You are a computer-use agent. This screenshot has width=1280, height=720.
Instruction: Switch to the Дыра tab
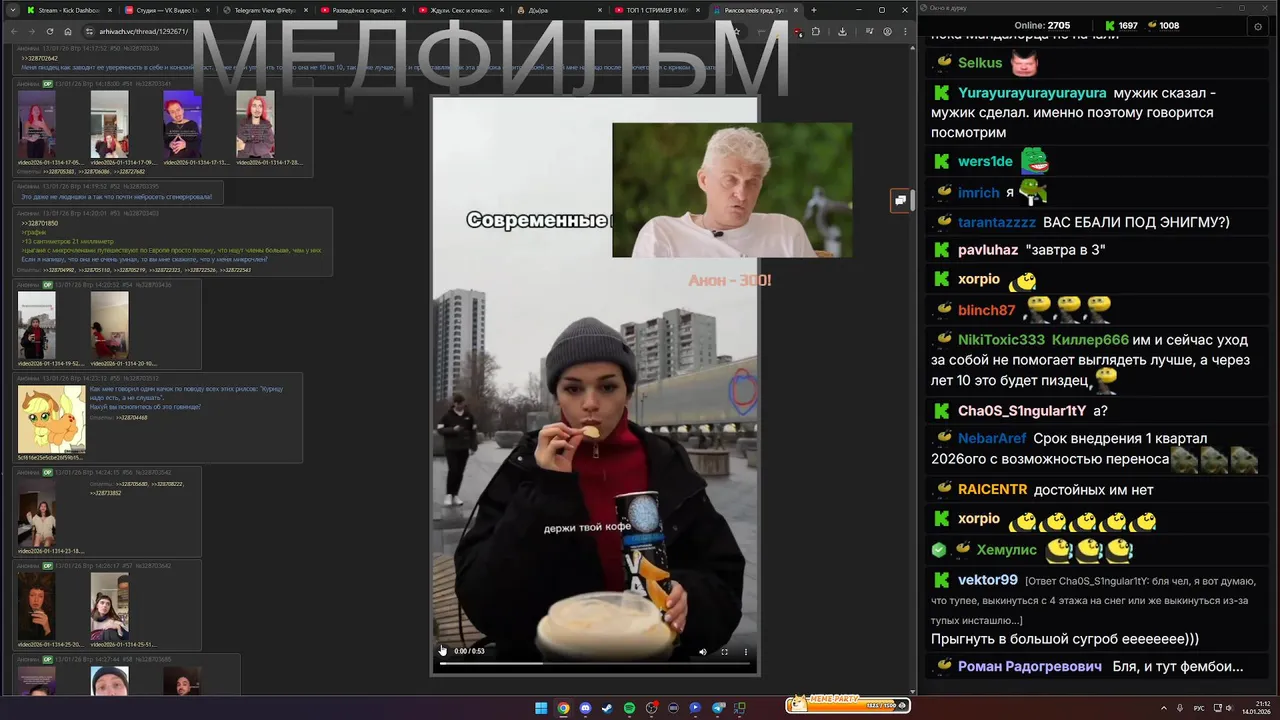point(556,10)
